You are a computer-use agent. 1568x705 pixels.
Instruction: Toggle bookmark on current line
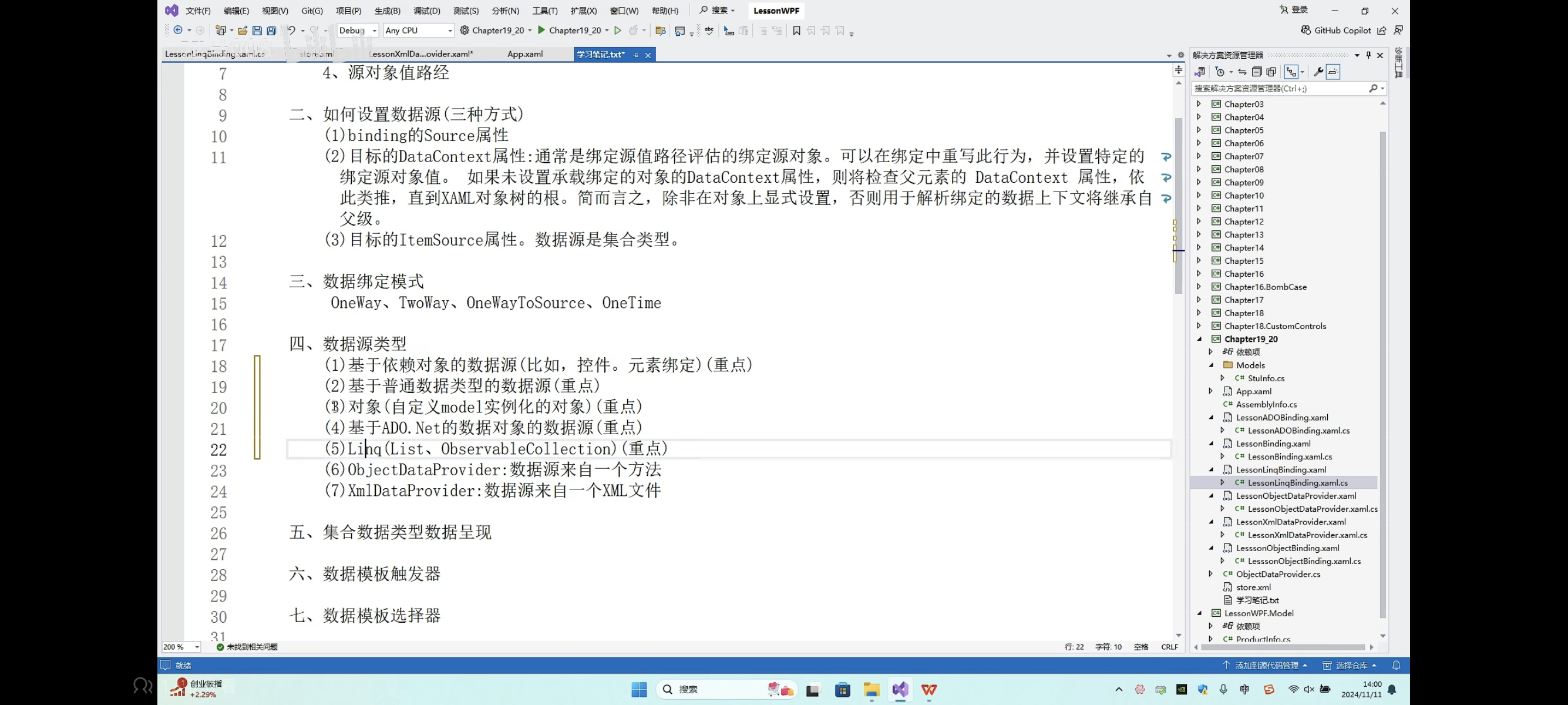click(x=796, y=31)
